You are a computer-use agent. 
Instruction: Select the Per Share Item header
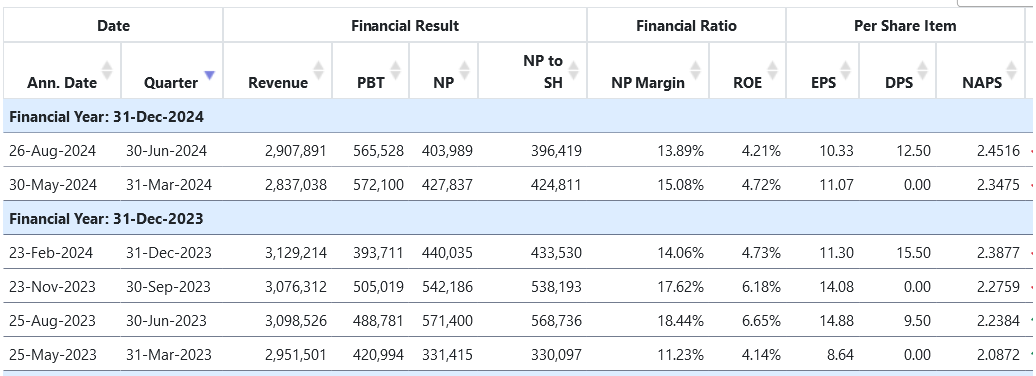905,26
